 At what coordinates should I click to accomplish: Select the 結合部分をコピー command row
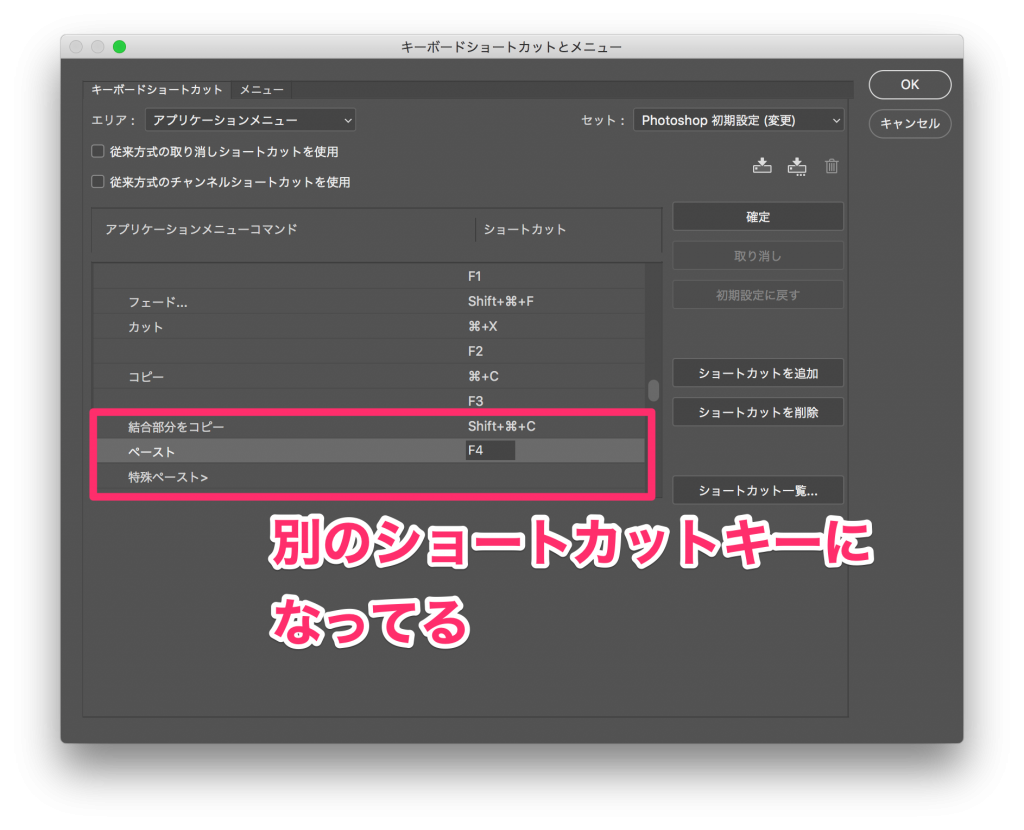point(176,427)
